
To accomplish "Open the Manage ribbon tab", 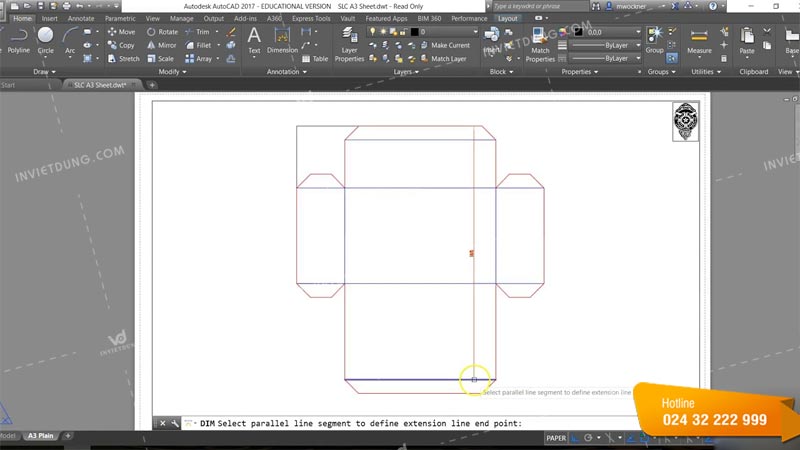I will tap(181, 18).
